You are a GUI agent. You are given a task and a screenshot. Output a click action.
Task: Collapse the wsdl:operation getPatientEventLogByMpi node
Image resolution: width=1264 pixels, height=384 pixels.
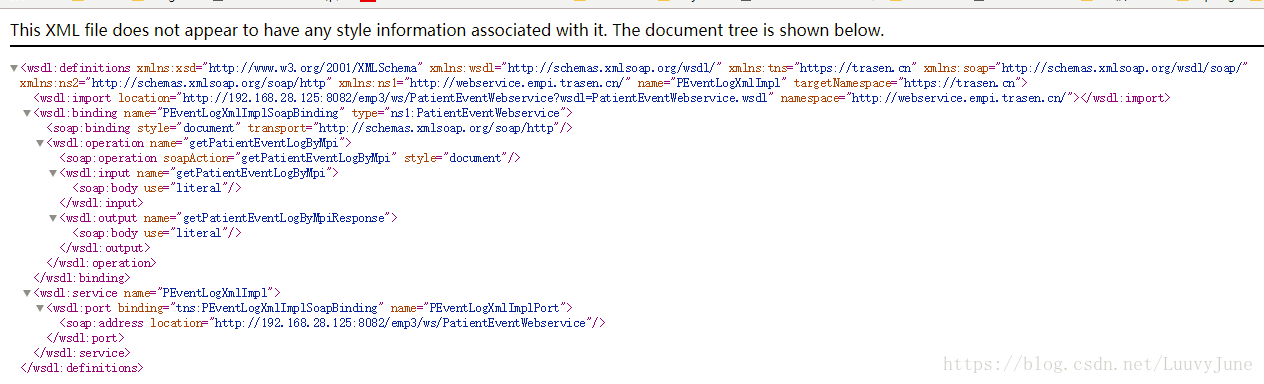(39, 144)
